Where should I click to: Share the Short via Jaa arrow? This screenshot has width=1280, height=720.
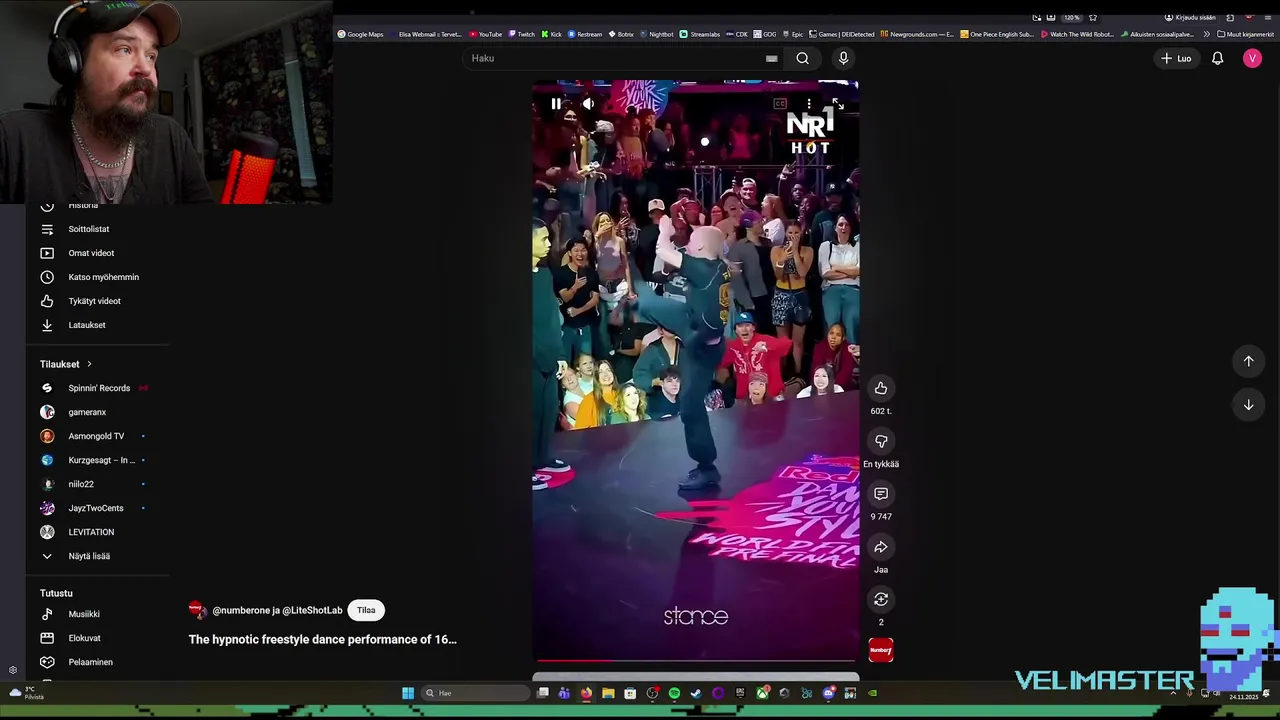click(881, 547)
